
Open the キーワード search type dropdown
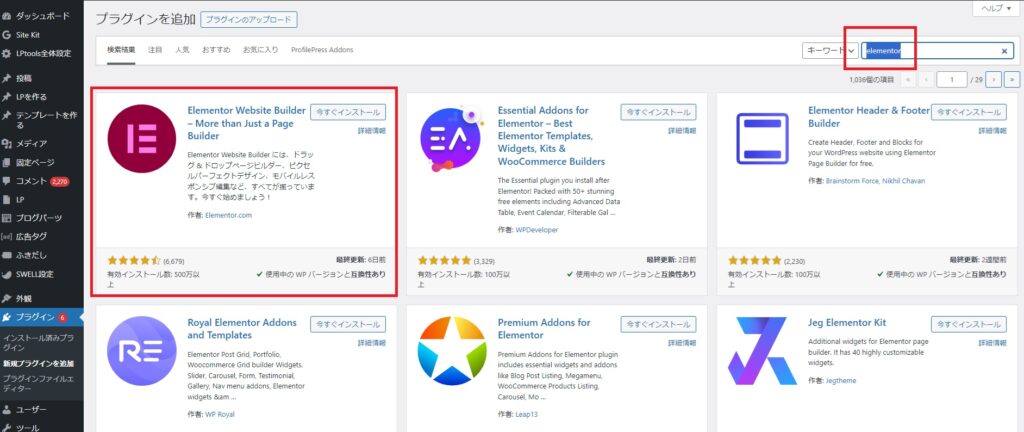tap(829, 51)
